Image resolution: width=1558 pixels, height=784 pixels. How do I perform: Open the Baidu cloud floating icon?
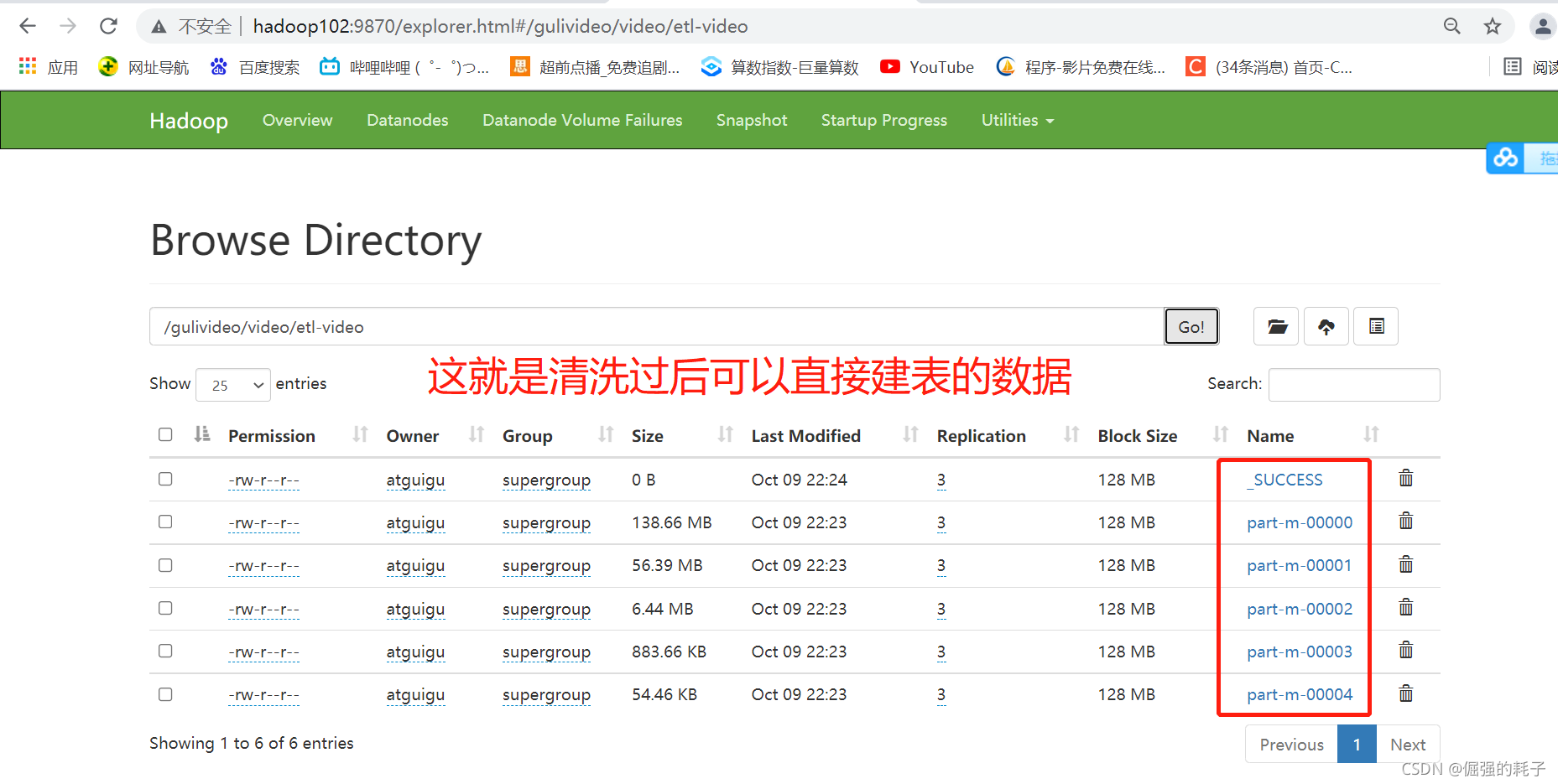point(1505,158)
